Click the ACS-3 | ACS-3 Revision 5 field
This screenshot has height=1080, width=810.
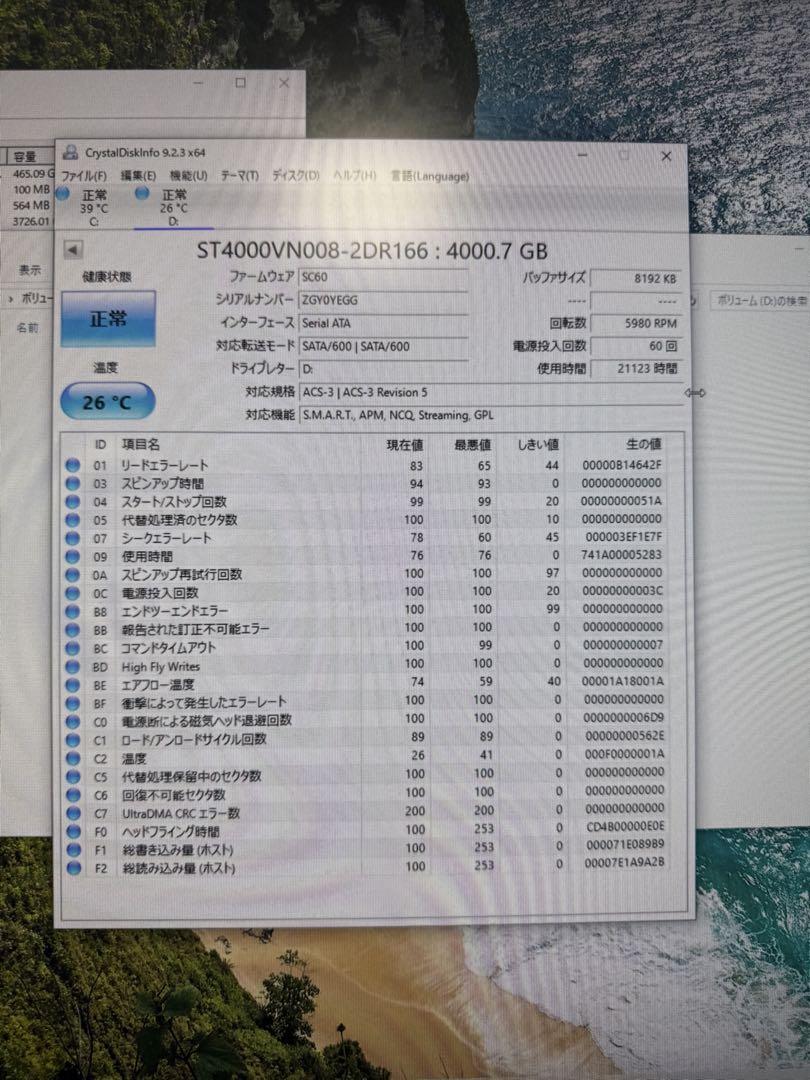pos(491,393)
